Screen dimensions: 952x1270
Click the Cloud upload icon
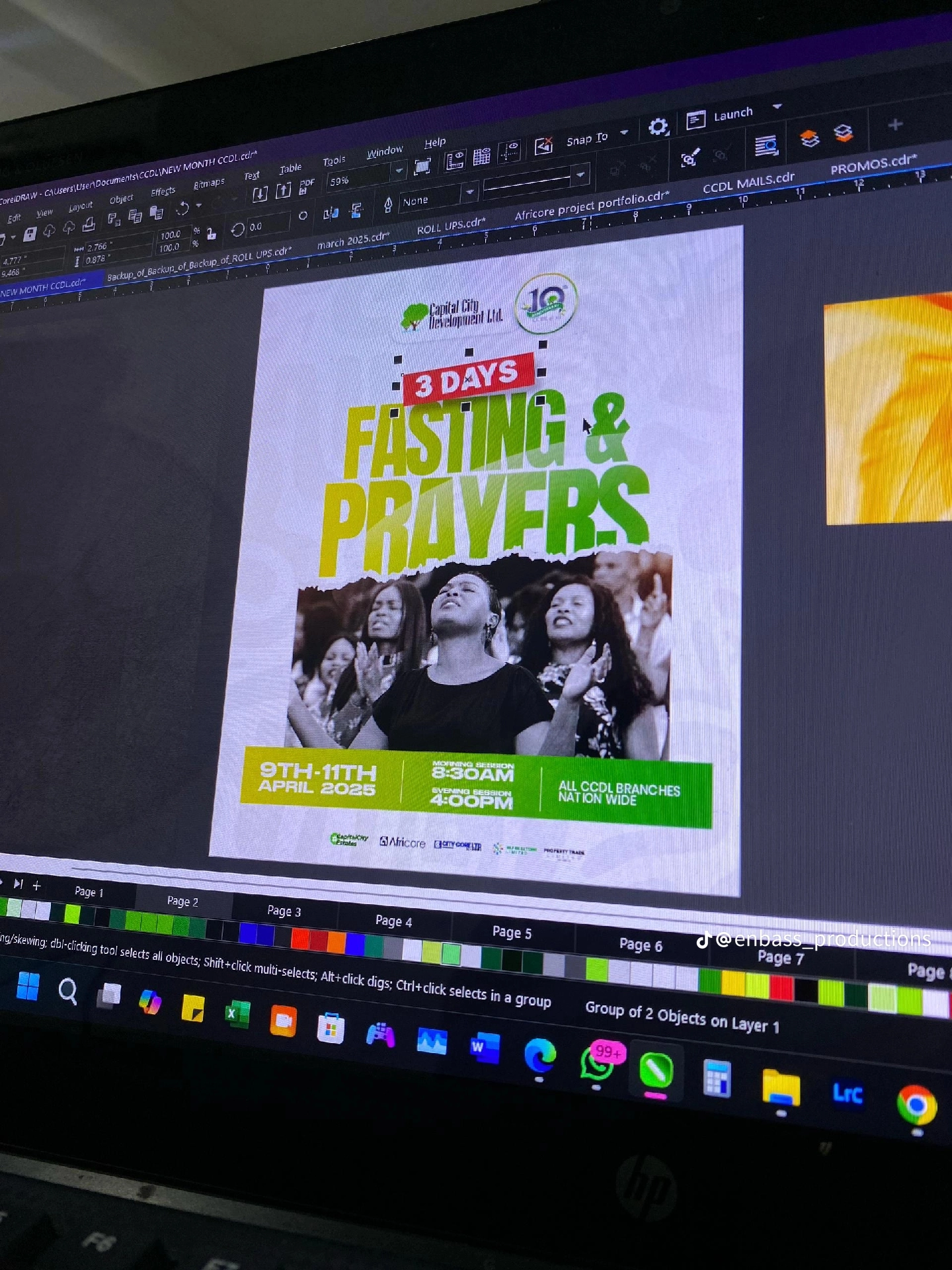pos(68,228)
